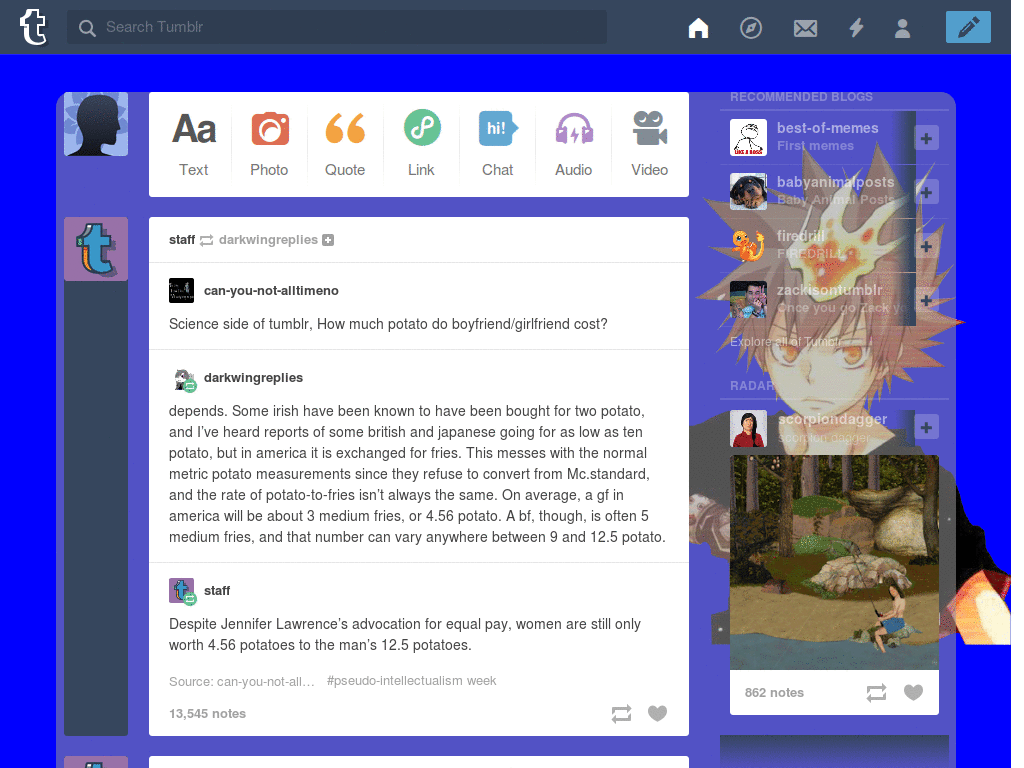This screenshot has height=768, width=1024.
Task: Open staff name in reblog trail
Action: click(217, 590)
